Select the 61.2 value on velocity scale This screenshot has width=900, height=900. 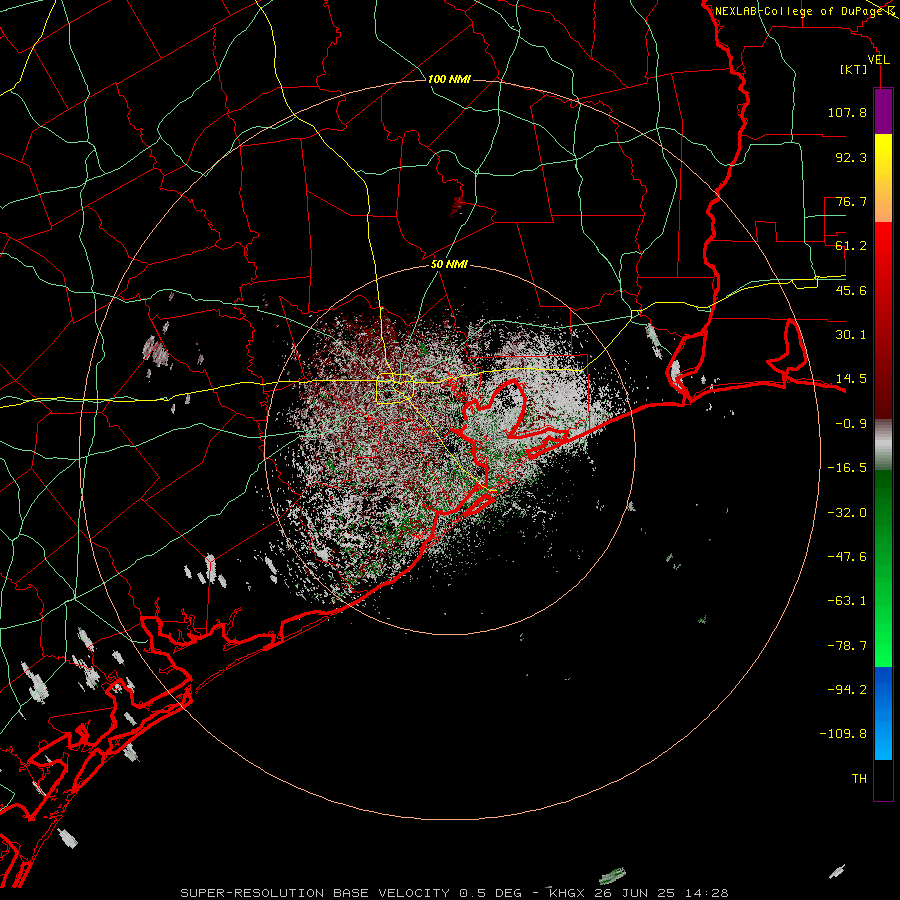(x=851, y=246)
